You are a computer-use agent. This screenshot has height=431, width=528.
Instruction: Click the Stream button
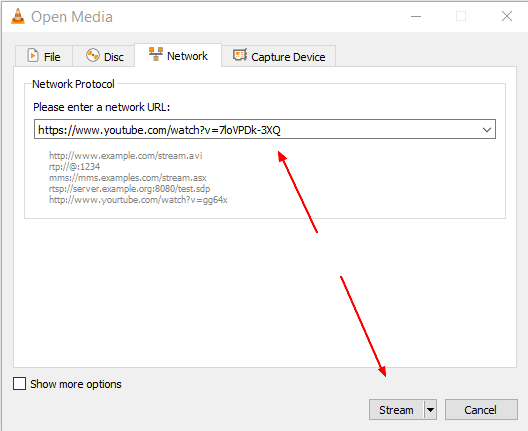396,410
